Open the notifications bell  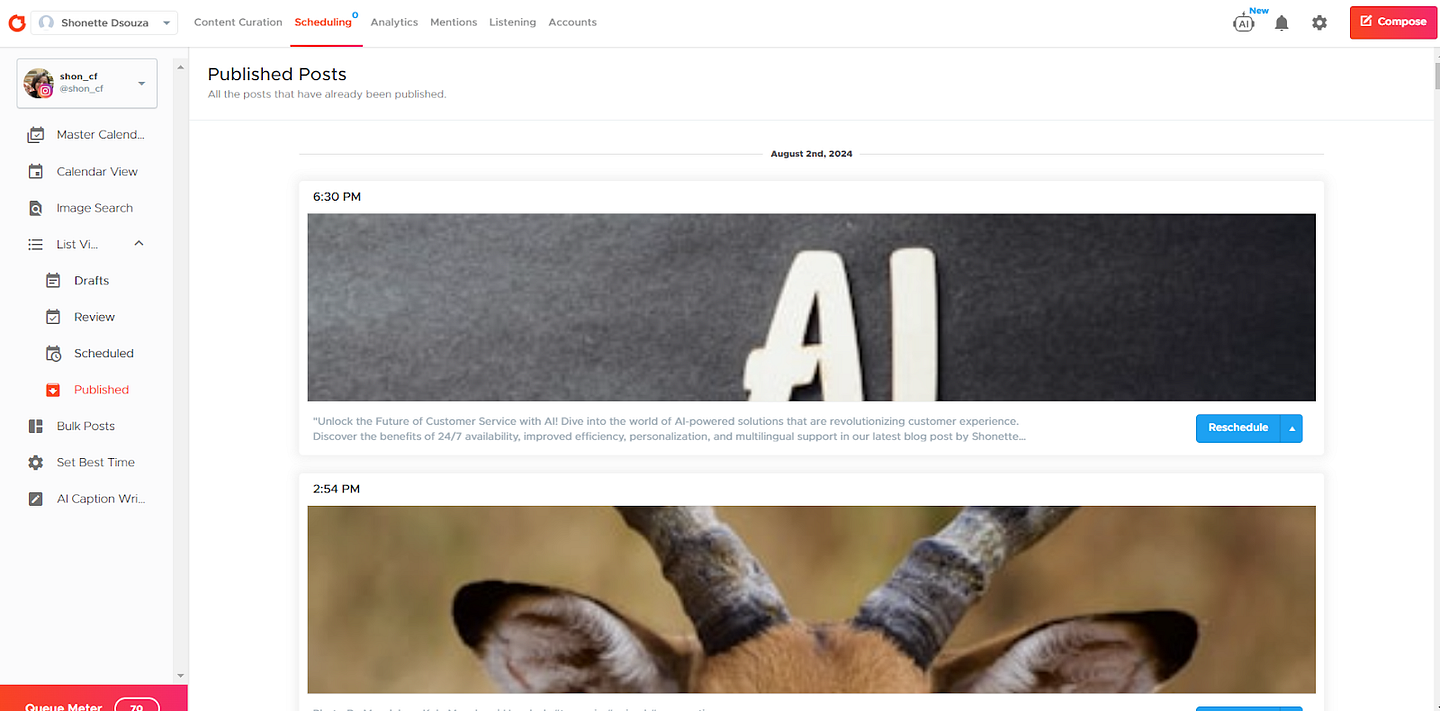1281,23
